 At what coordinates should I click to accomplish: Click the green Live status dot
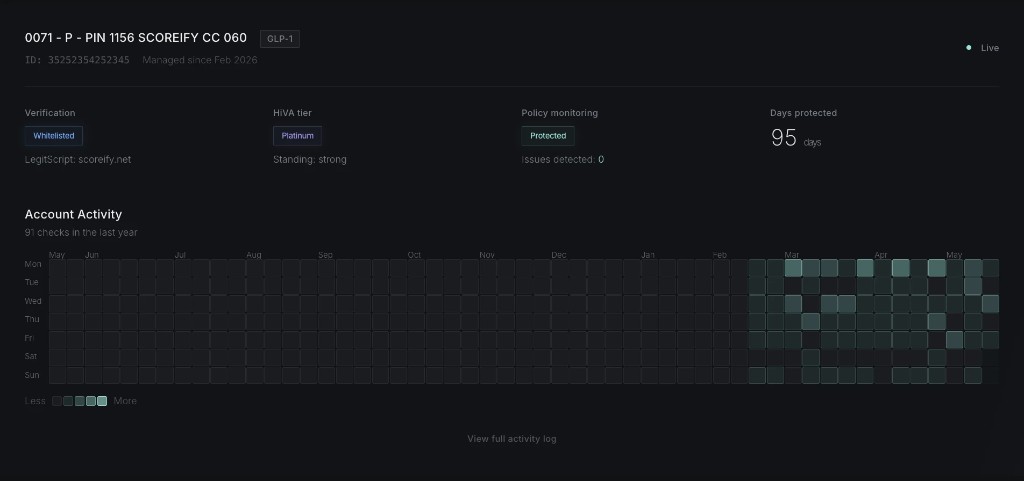click(x=968, y=48)
